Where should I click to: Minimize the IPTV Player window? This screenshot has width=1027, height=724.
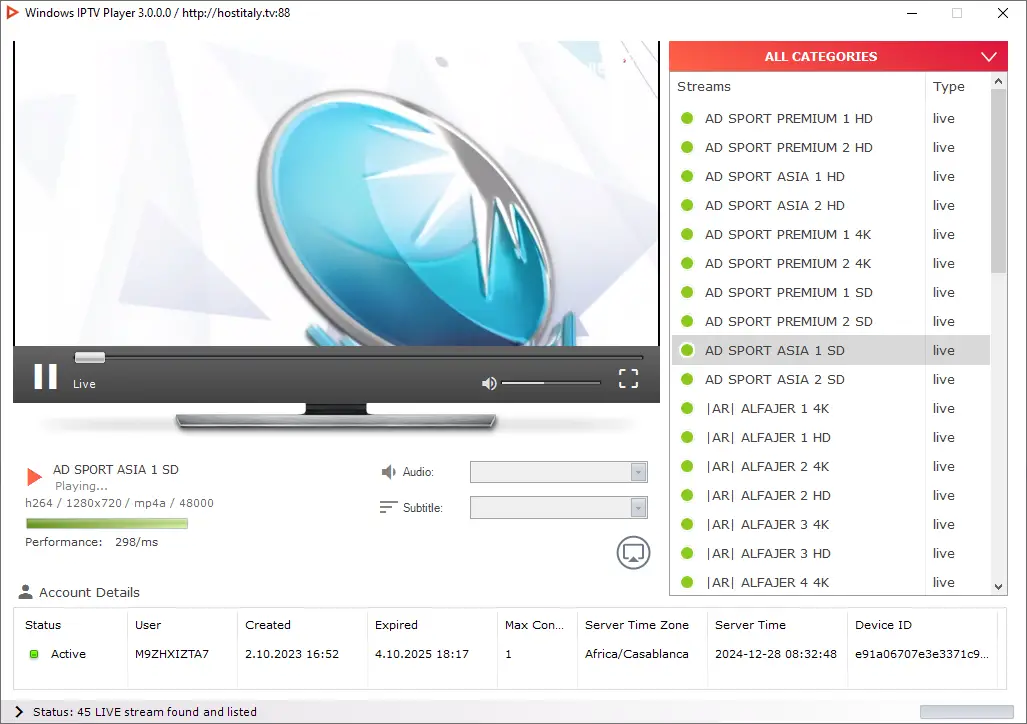pyautogui.click(x=912, y=13)
